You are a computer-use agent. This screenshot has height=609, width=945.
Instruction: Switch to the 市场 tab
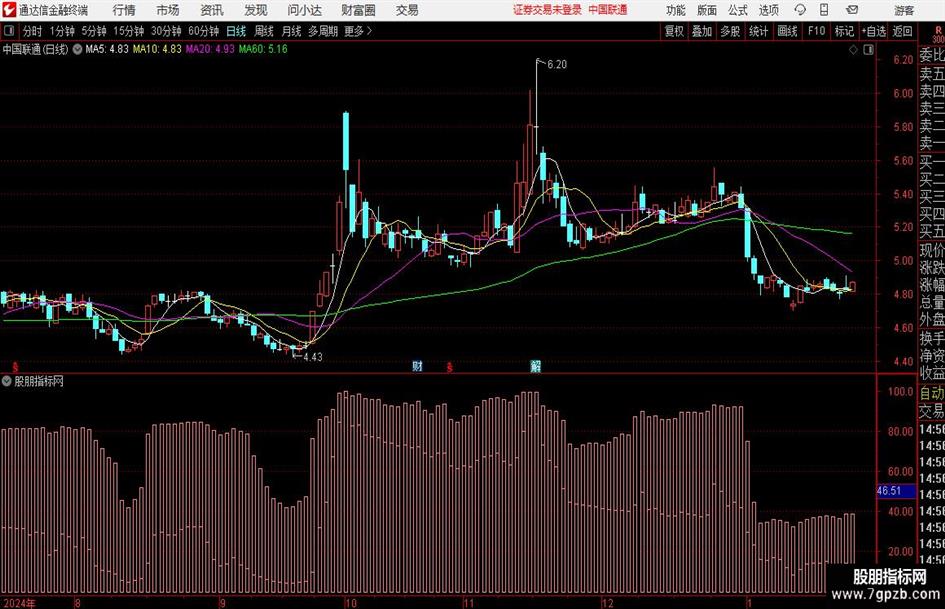tap(168, 10)
